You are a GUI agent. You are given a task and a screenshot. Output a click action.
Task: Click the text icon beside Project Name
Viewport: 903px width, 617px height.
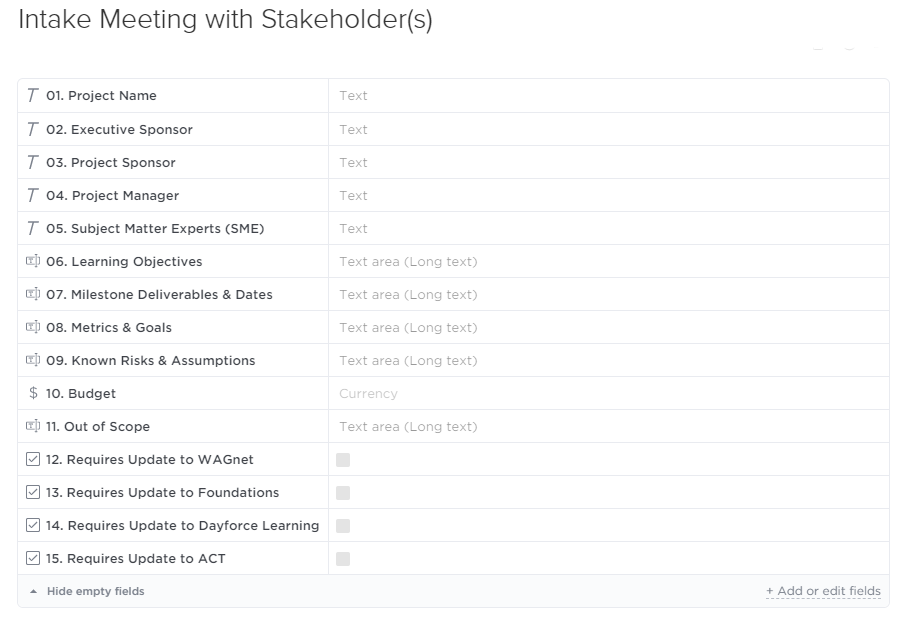click(x=33, y=96)
